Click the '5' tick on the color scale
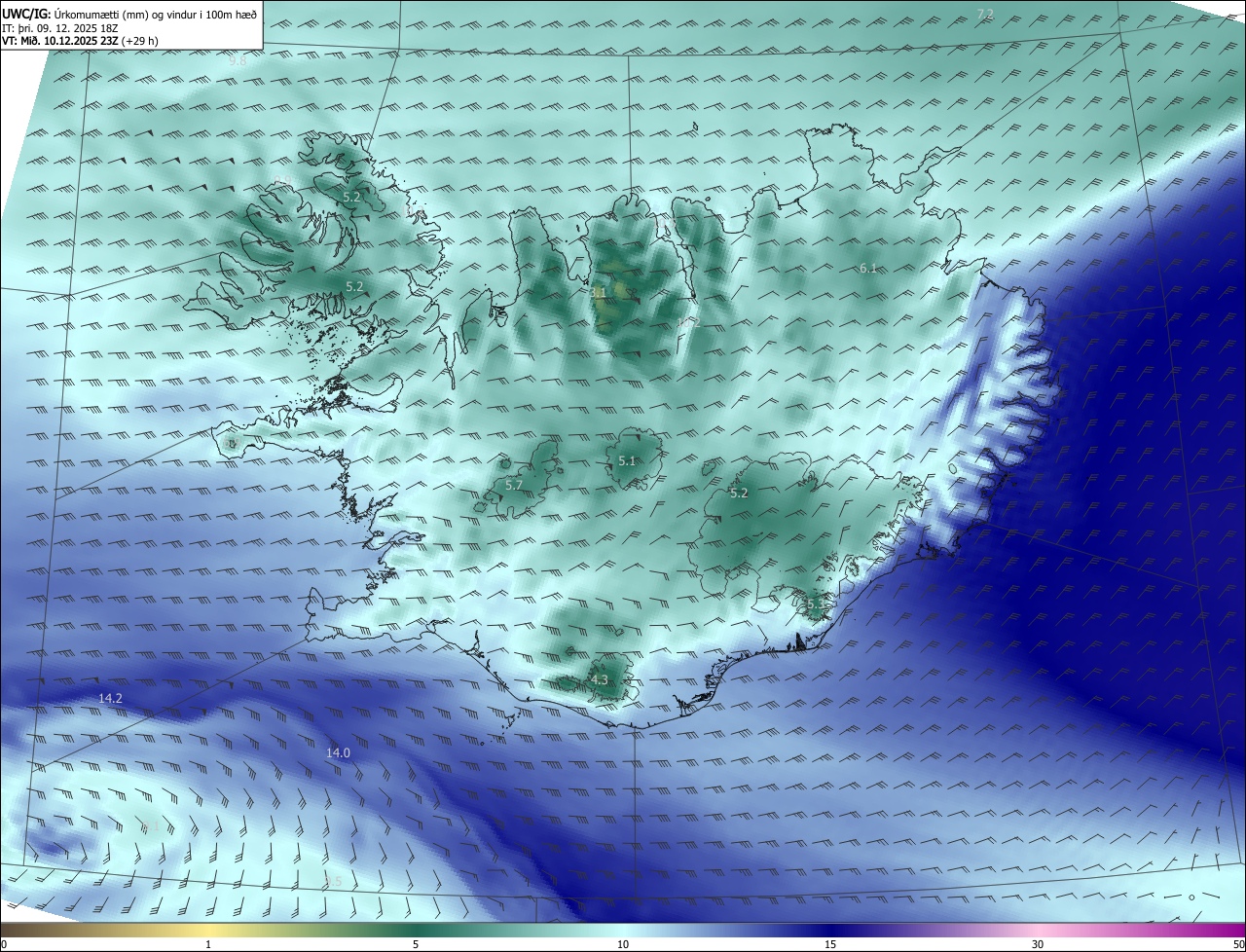 tap(416, 944)
